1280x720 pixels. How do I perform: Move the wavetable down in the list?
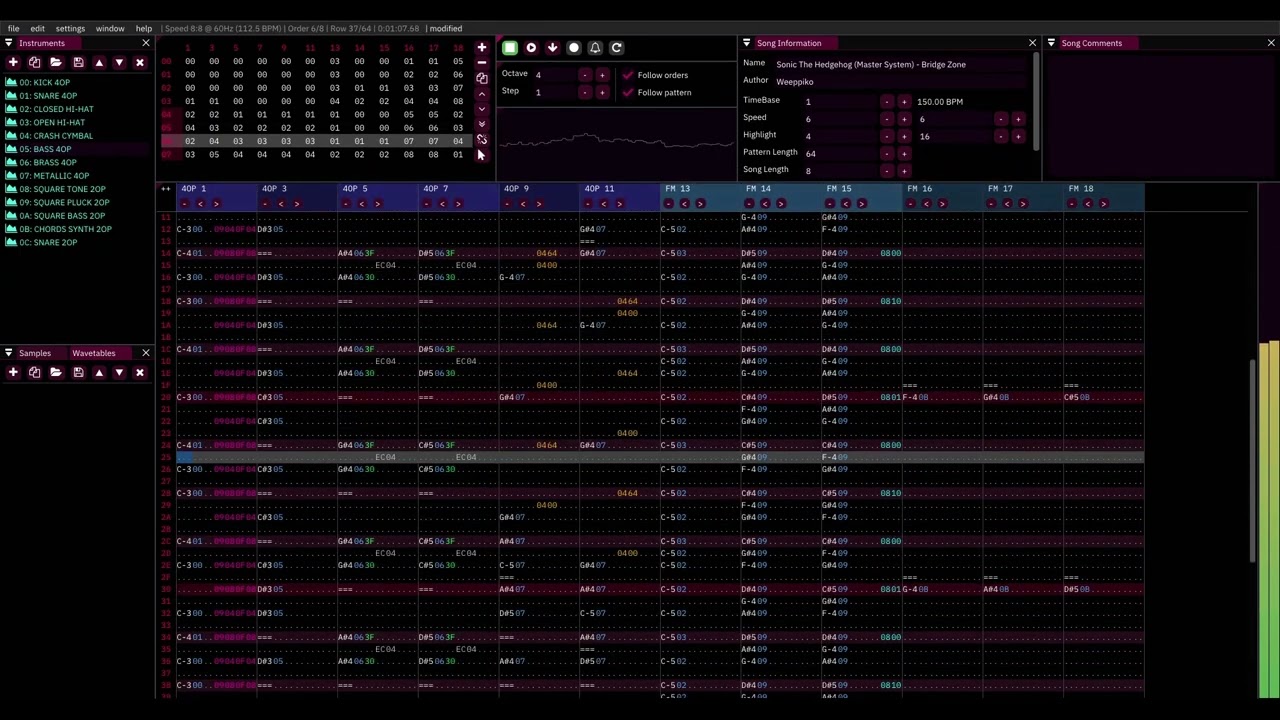click(119, 372)
